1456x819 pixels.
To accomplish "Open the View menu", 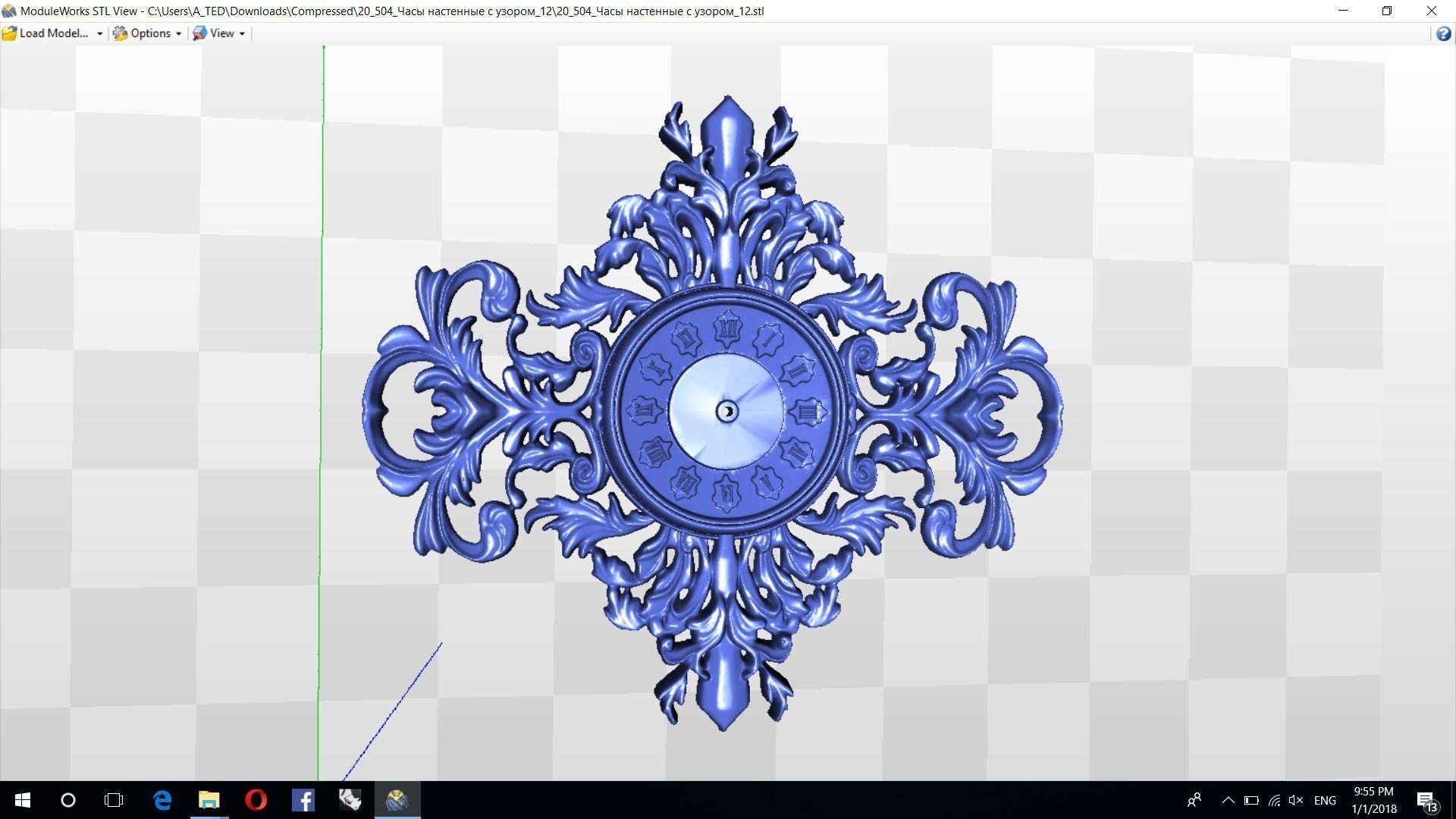I will (221, 33).
